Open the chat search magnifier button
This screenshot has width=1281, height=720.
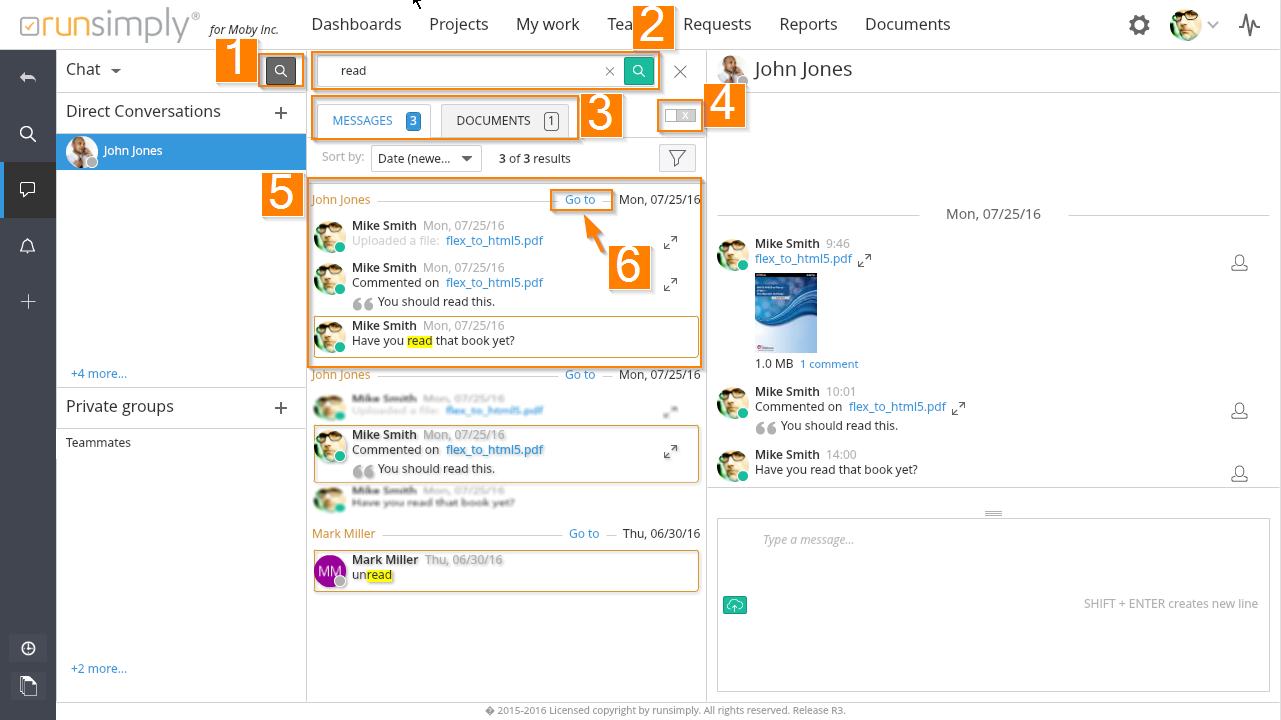(x=281, y=71)
